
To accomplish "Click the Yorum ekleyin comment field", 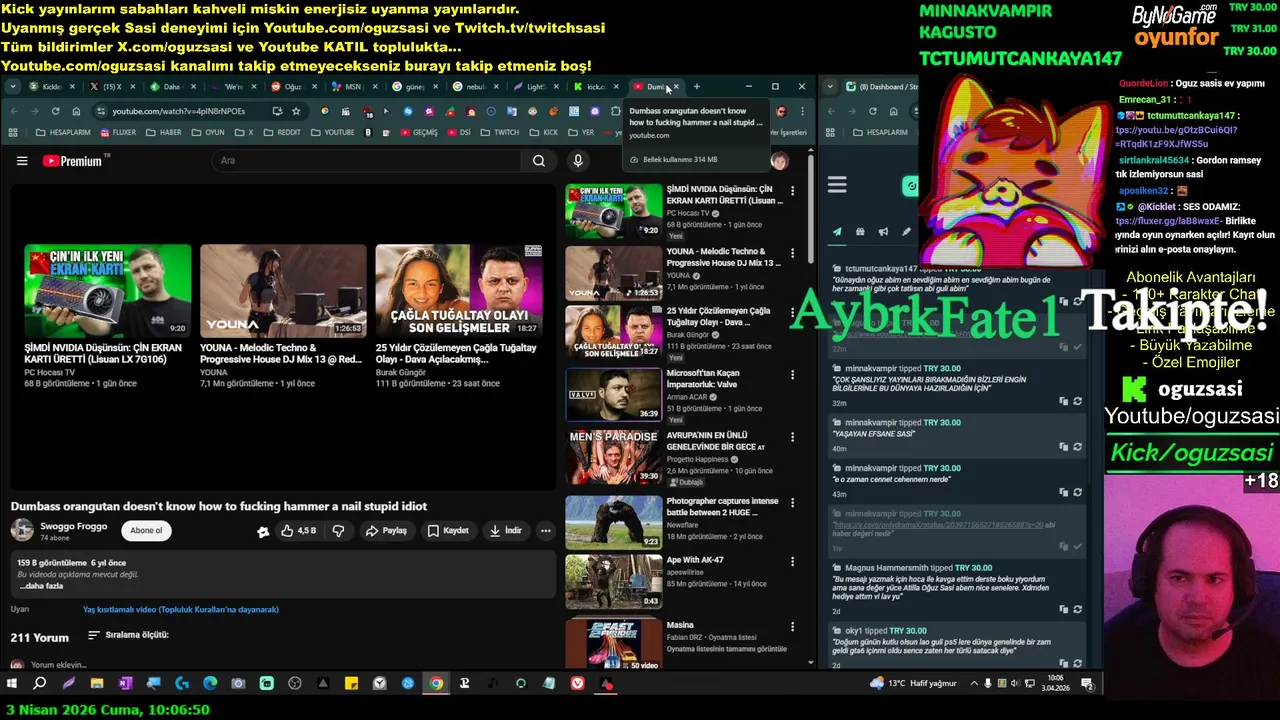I will tap(58, 665).
